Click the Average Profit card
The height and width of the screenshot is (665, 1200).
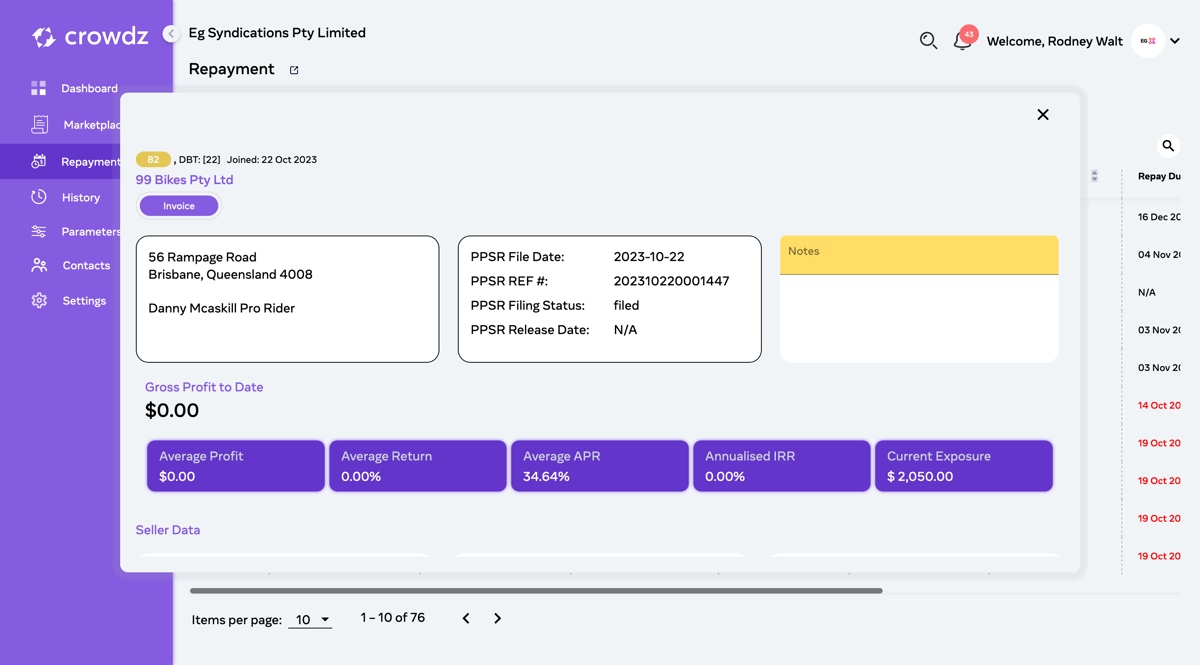click(x=236, y=466)
